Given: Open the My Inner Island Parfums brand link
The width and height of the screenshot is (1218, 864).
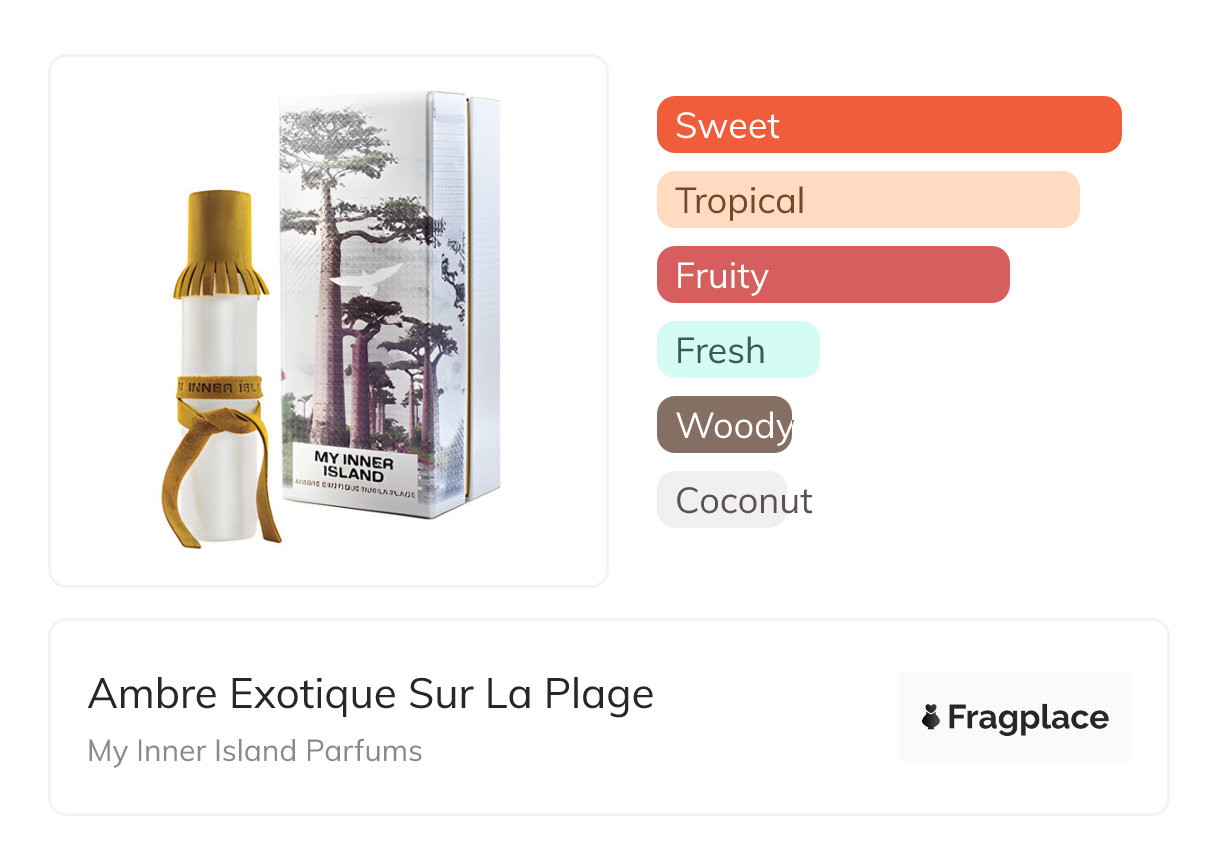Looking at the screenshot, I should pos(255,751).
